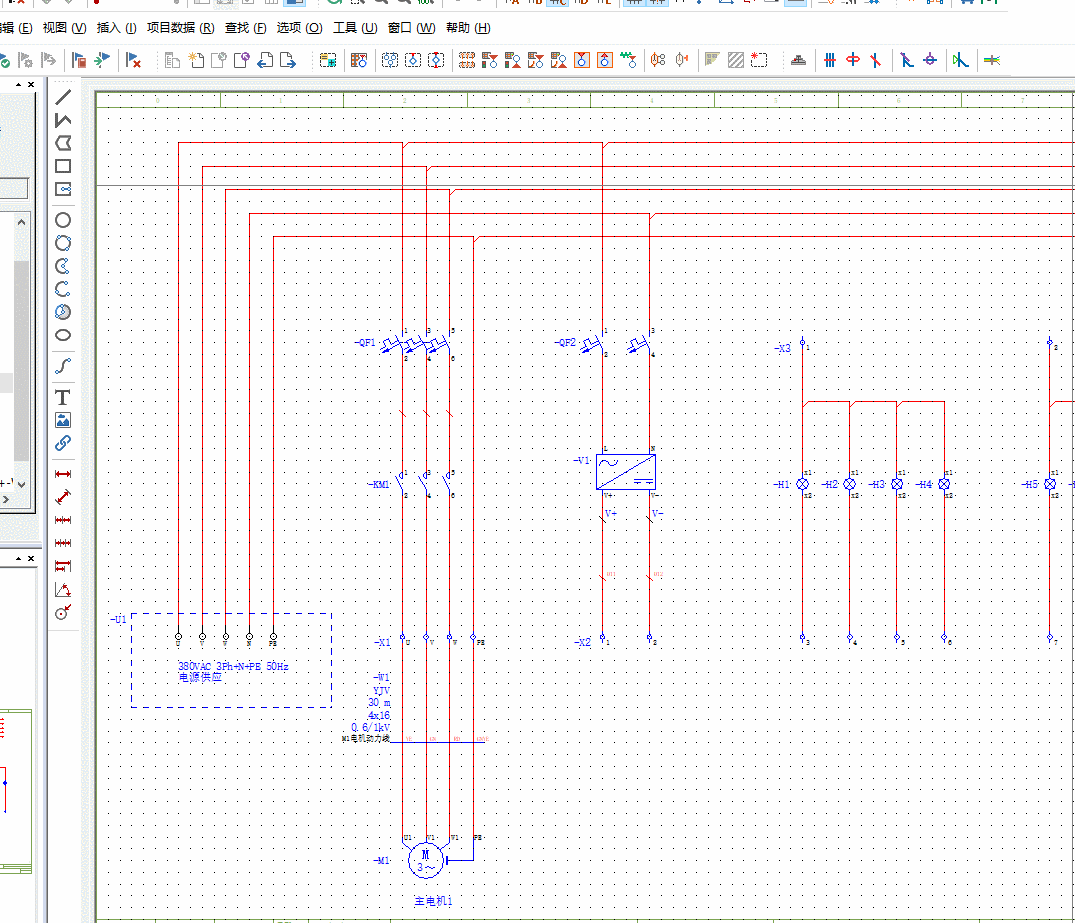
Task: Open the 插入 (I) menu
Action: (117, 28)
